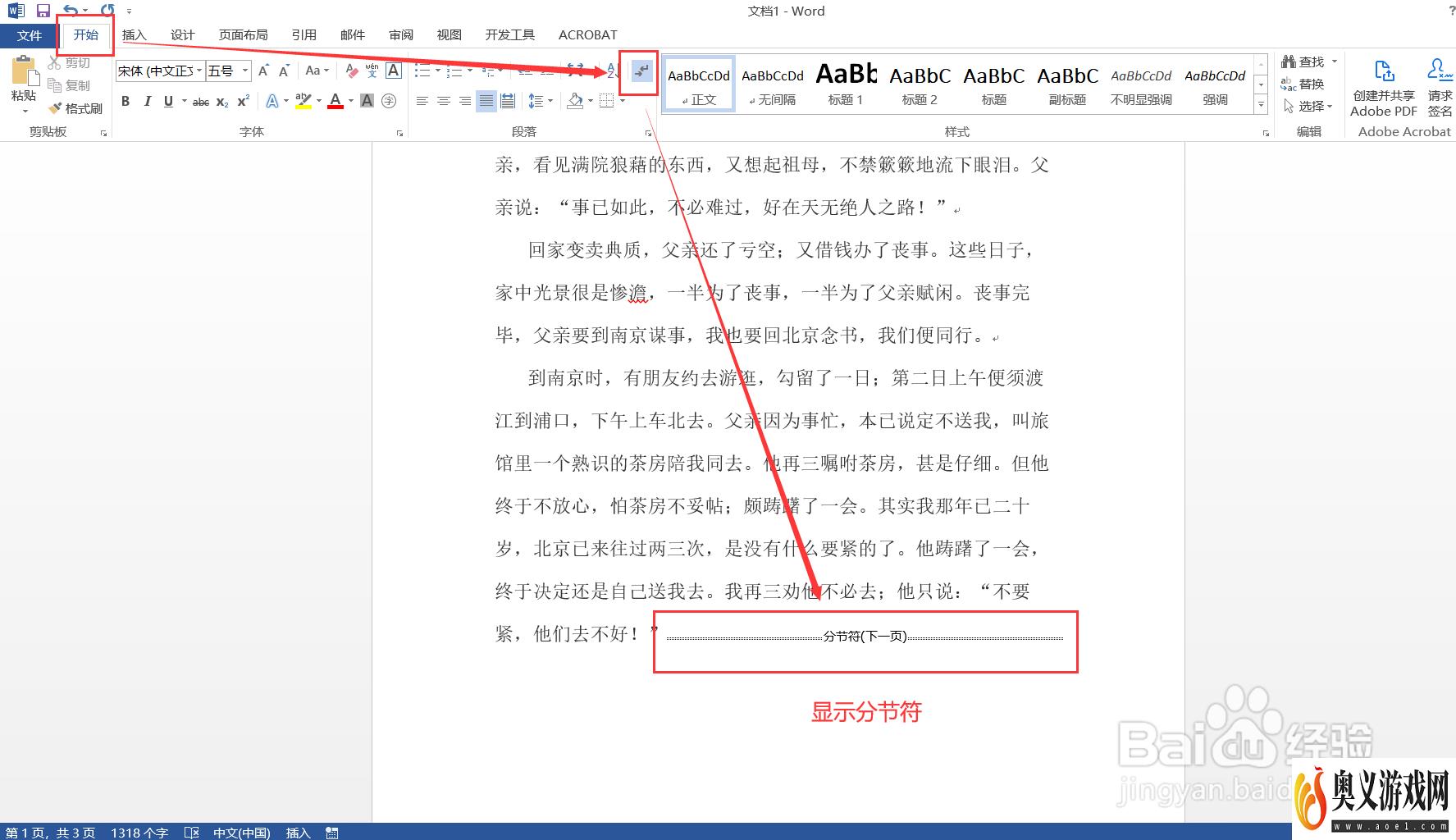Click the Grow Font icon
This screenshot has height=840, width=1456.
[263, 71]
